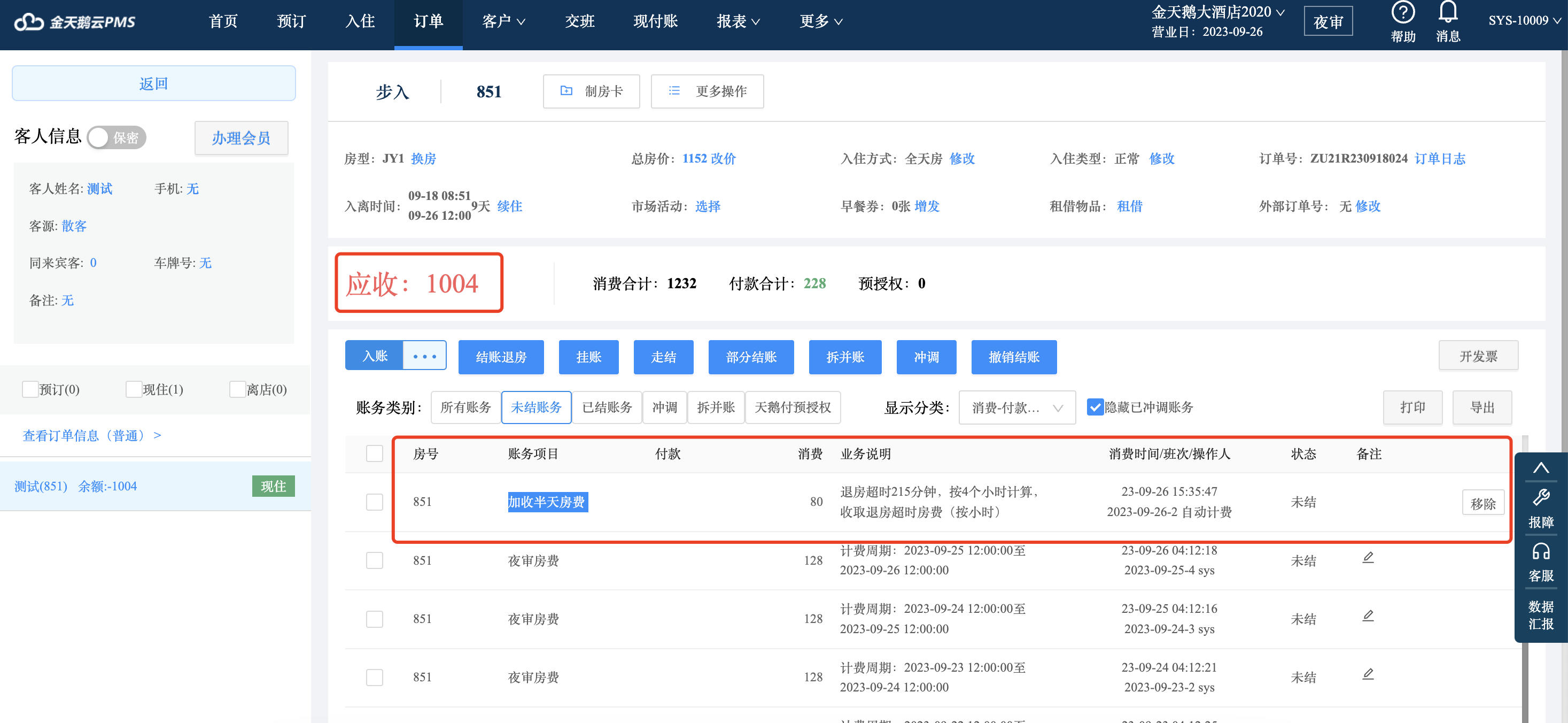Image resolution: width=1568 pixels, height=723 pixels.
Task: Switch to 所有账务 tab
Action: 465,407
